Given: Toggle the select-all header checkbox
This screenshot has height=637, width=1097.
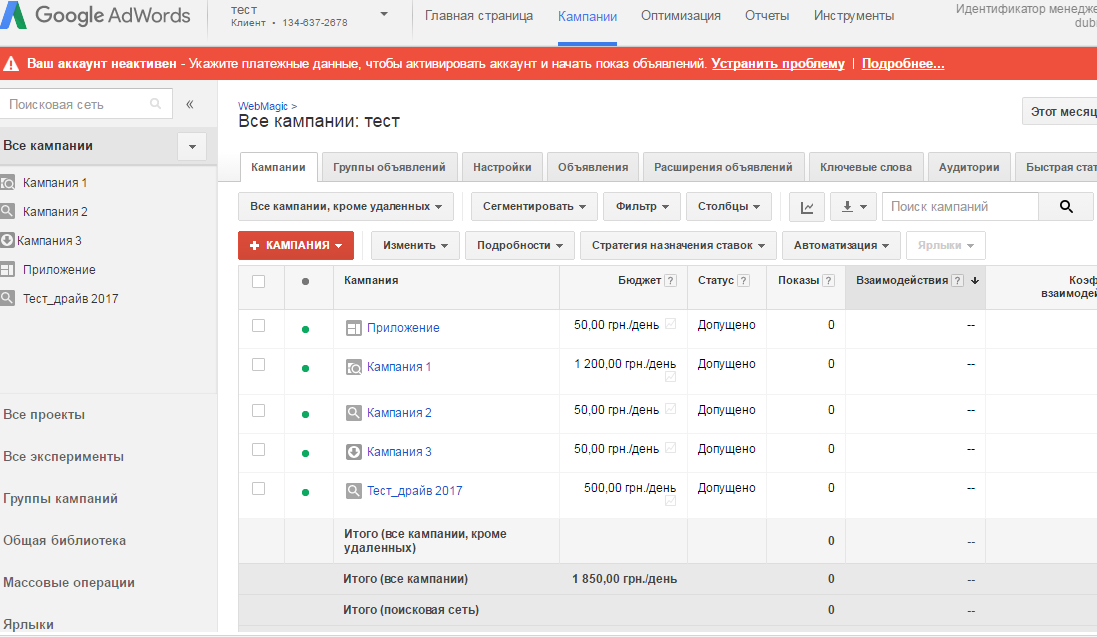Looking at the screenshot, I should pyautogui.click(x=259, y=281).
